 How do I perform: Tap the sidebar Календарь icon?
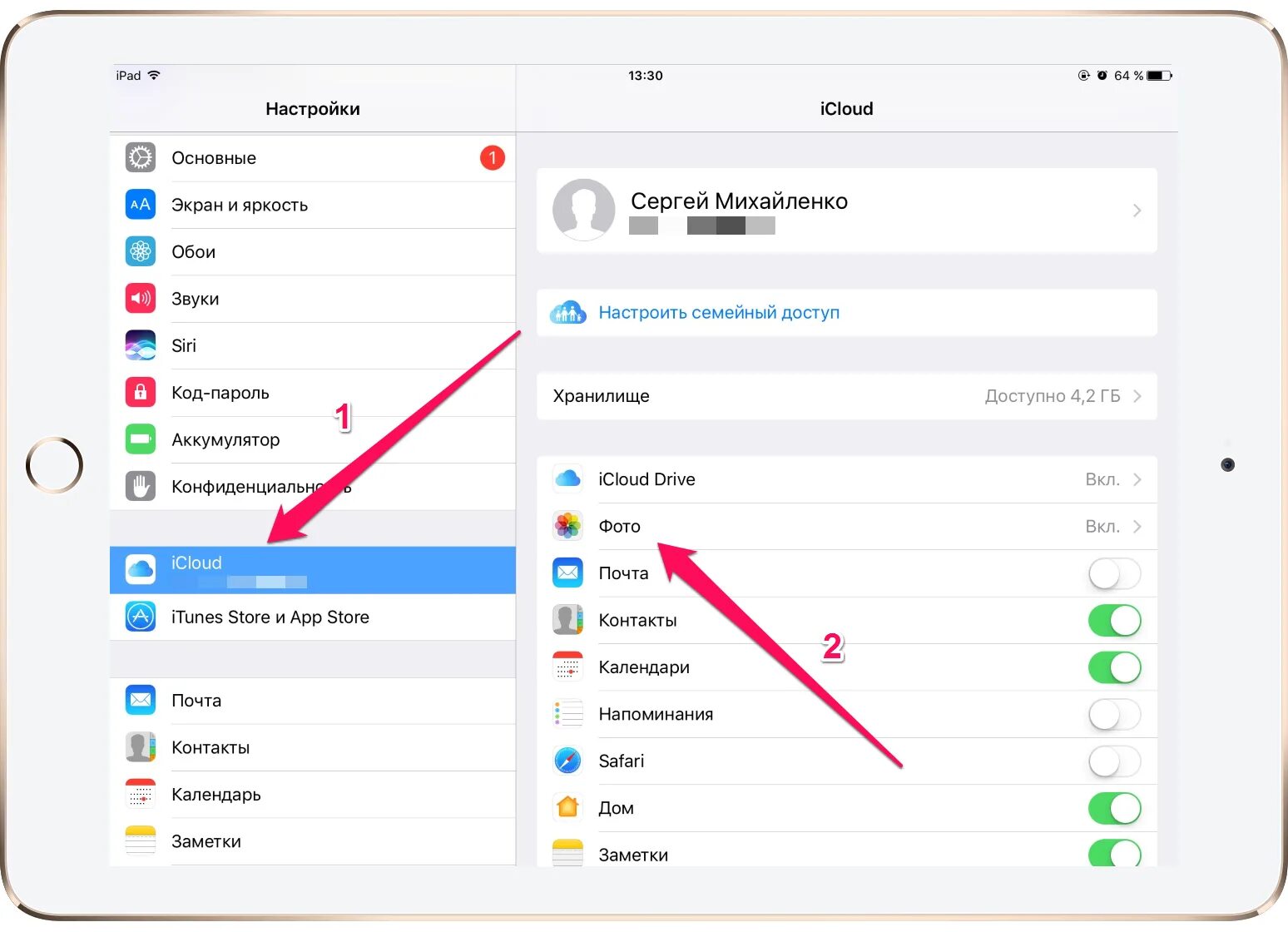click(x=141, y=794)
